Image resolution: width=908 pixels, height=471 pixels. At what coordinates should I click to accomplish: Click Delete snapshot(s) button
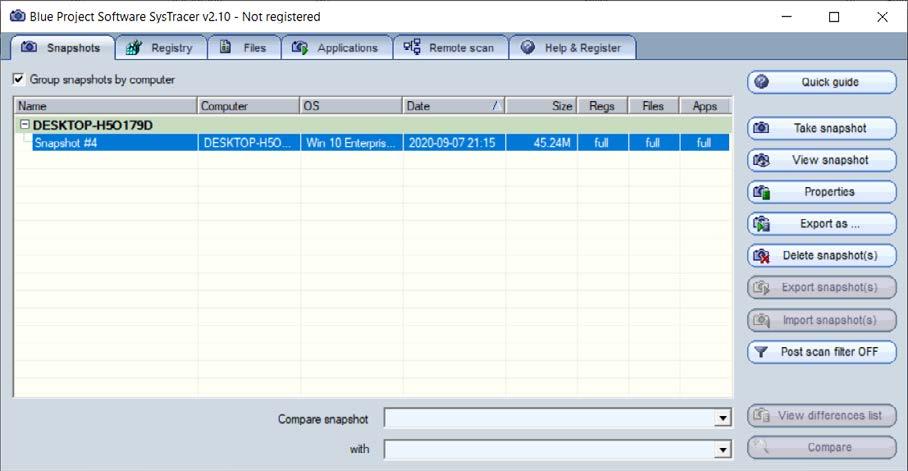click(822, 255)
